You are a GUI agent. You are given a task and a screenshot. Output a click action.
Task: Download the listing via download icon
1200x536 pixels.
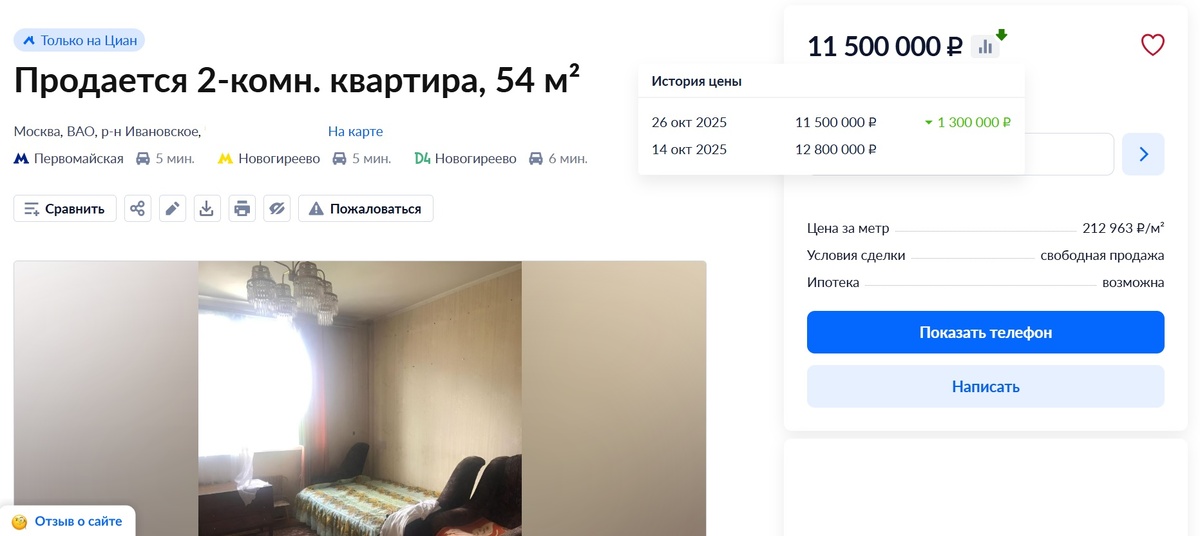(x=207, y=209)
